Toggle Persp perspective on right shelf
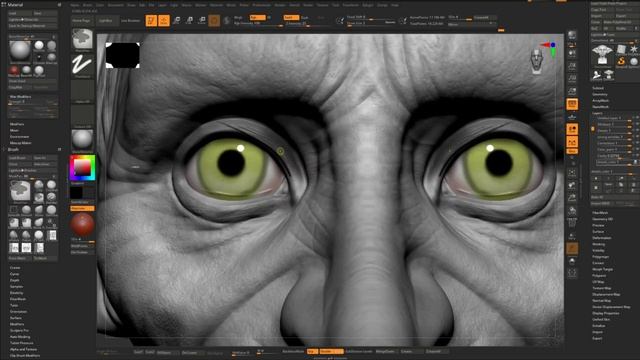The height and width of the screenshot is (360, 640). click(572, 104)
